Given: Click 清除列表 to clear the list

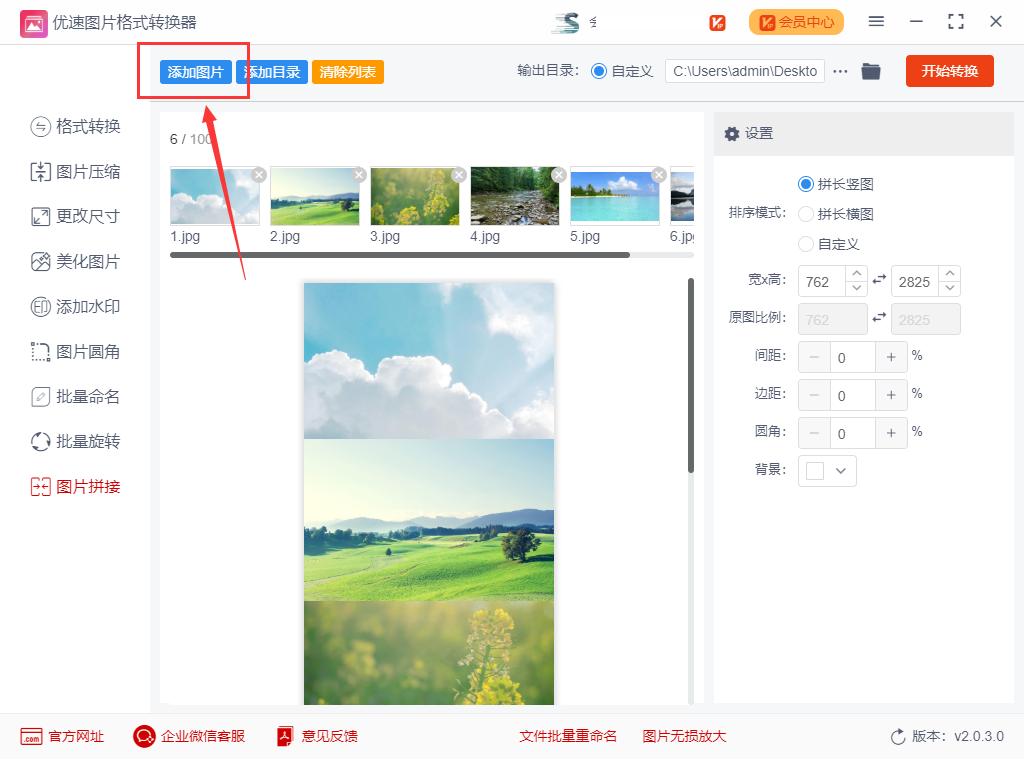Looking at the screenshot, I should click(x=347, y=72).
